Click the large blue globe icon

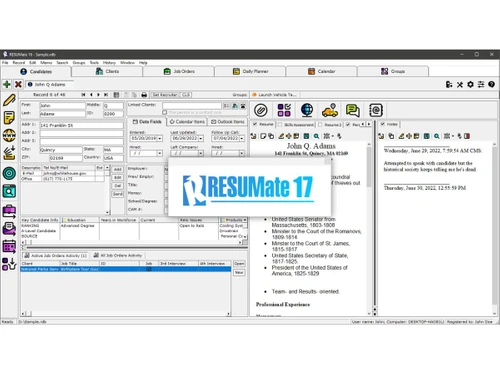pos(307,110)
